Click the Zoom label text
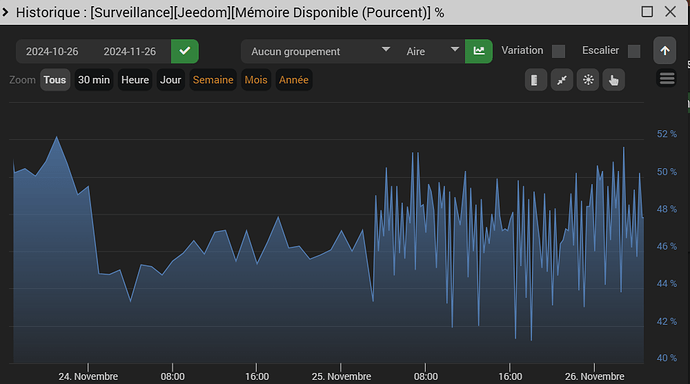 pyautogui.click(x=22, y=80)
